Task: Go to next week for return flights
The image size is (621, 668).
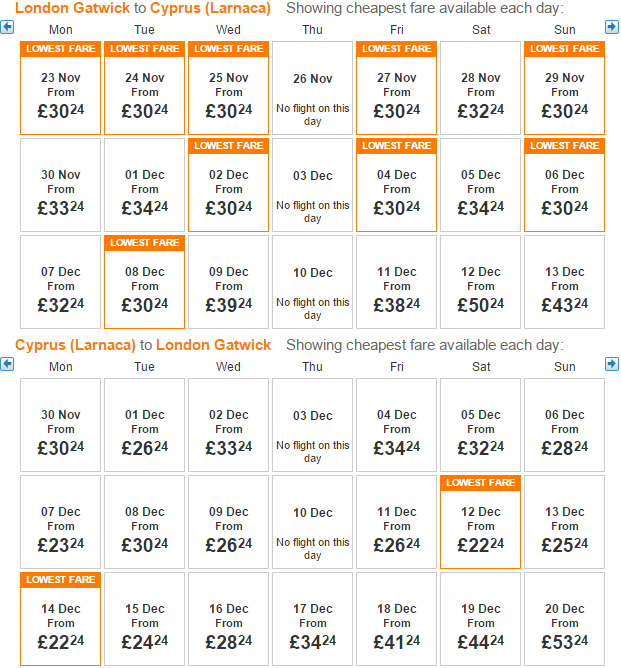Action: tap(612, 364)
